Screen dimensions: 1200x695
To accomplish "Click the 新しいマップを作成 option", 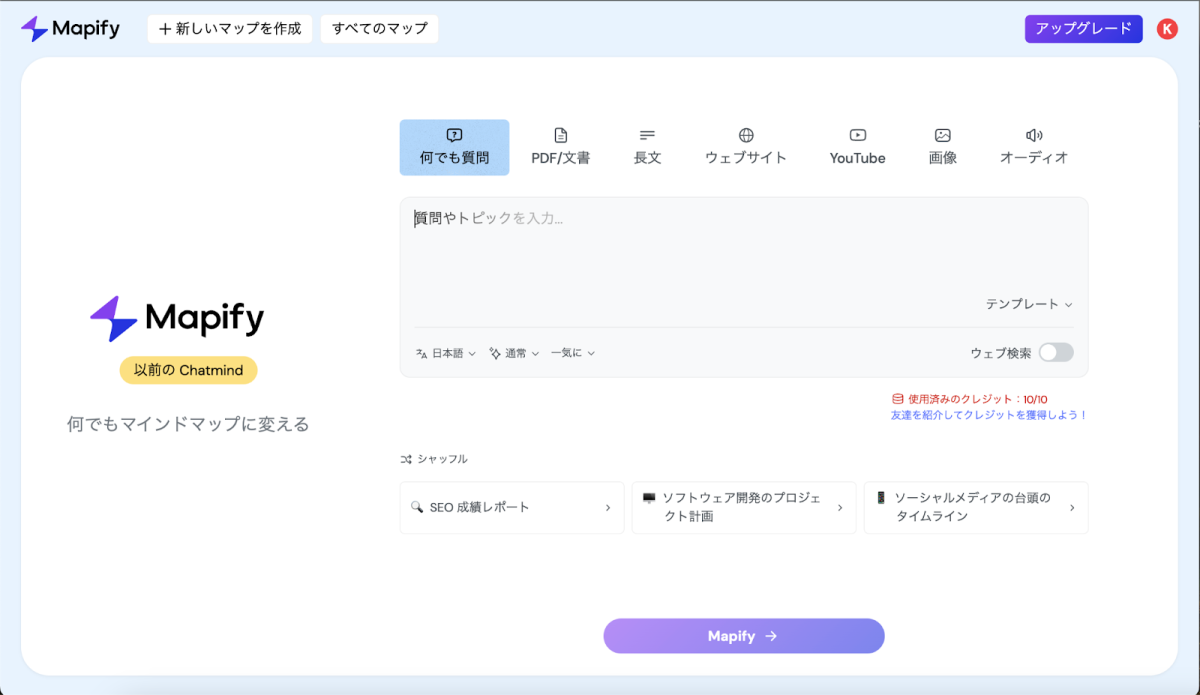I will (x=229, y=28).
